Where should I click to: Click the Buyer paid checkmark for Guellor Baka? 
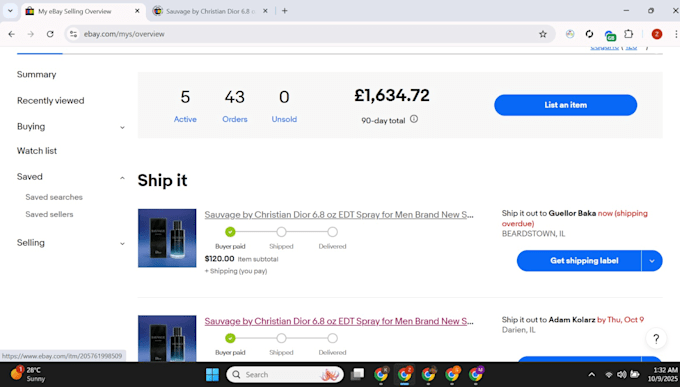[x=230, y=232]
